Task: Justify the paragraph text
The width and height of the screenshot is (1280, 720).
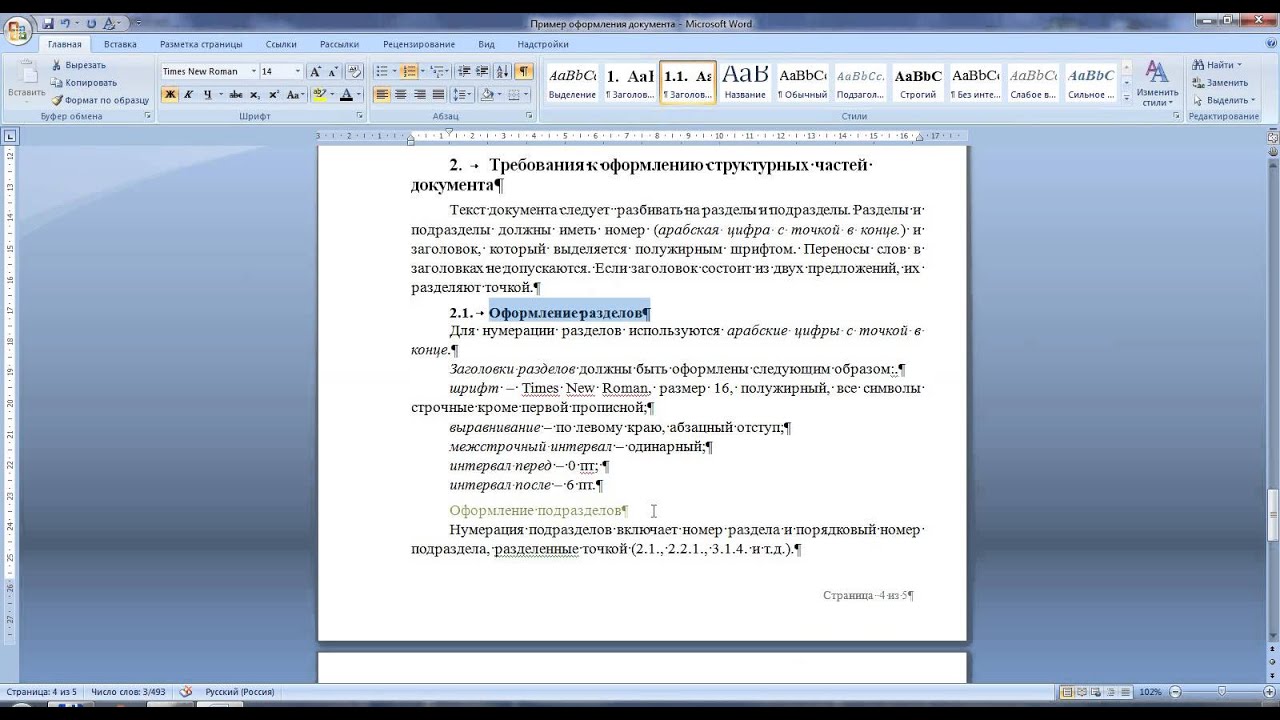Action: [x=438, y=95]
